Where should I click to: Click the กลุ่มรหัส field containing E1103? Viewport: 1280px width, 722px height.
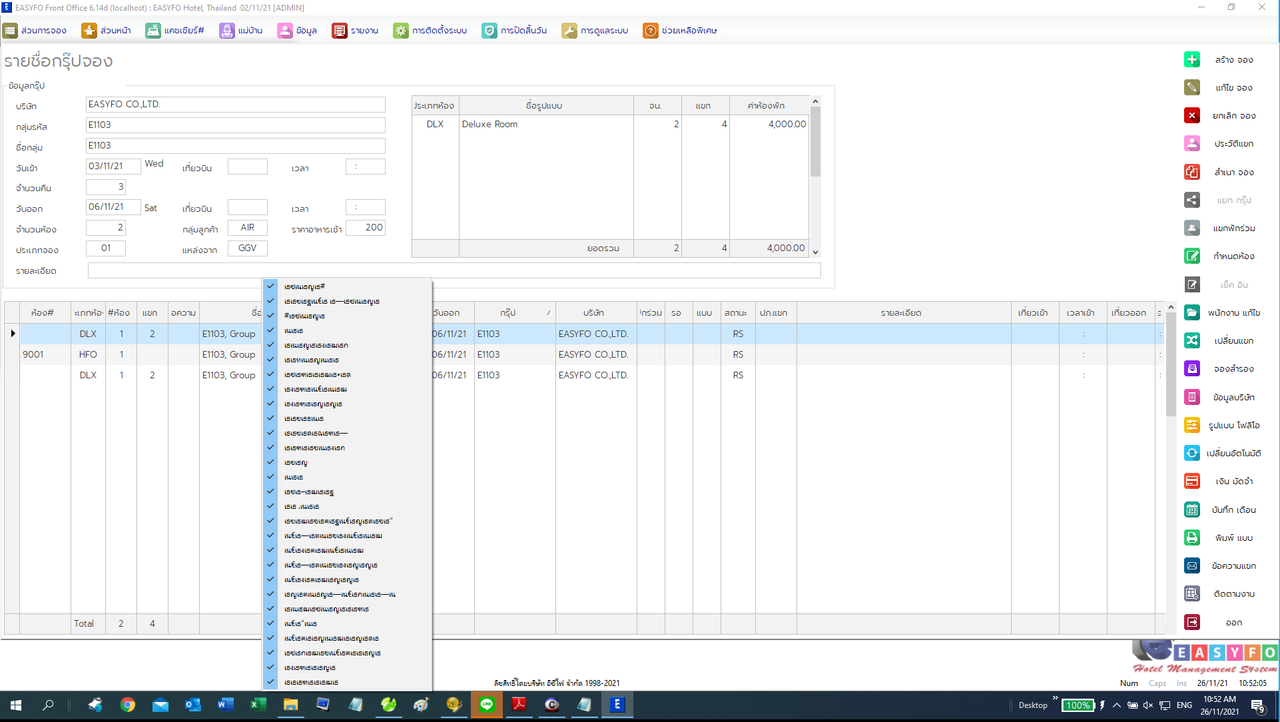pos(236,126)
